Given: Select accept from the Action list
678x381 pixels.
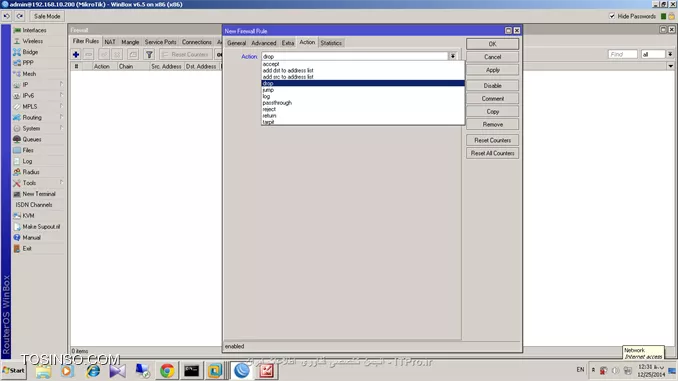Looking at the screenshot, I should point(363,64).
